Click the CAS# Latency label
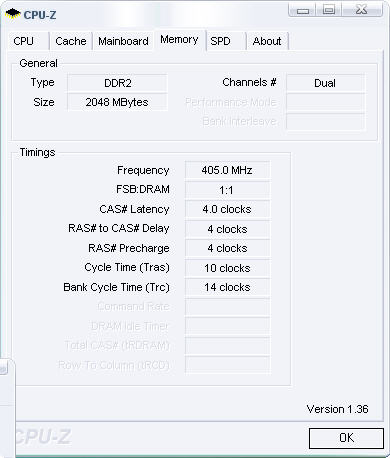 click(134, 209)
